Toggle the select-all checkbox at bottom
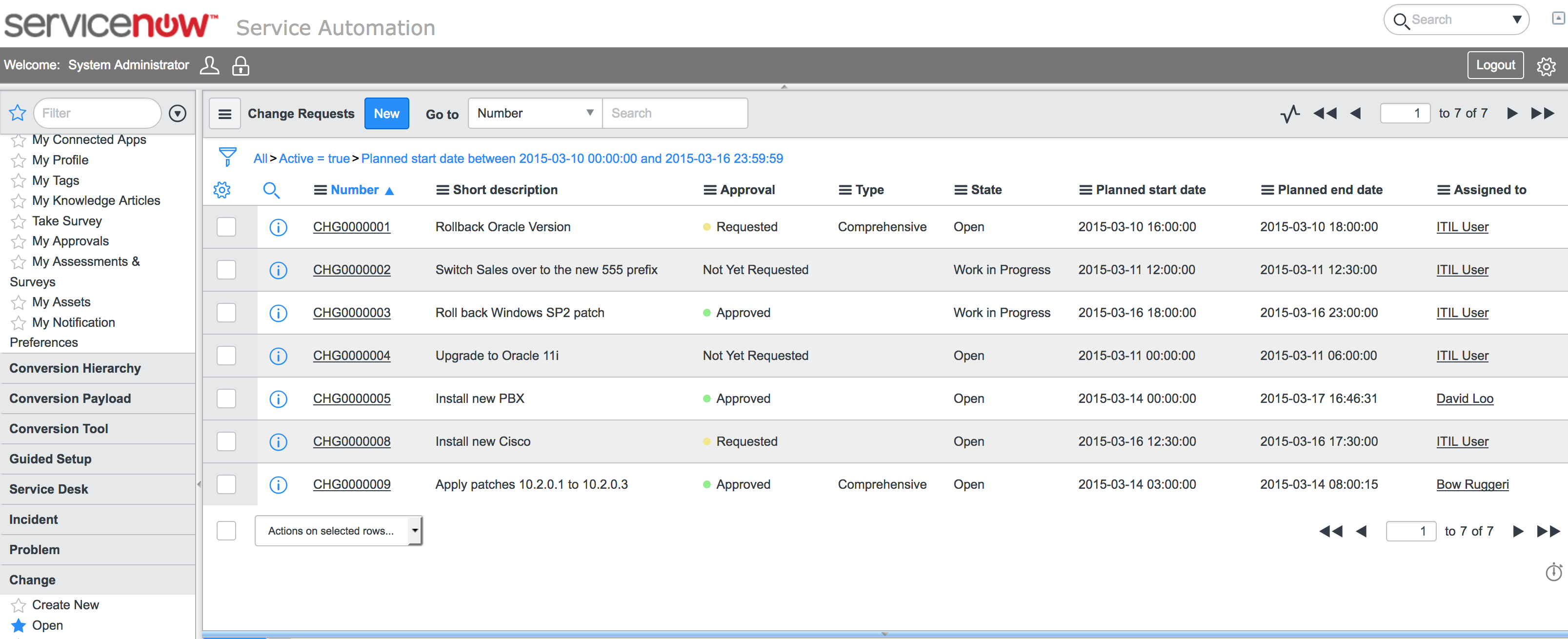The height and width of the screenshot is (639, 1568). pyautogui.click(x=226, y=531)
